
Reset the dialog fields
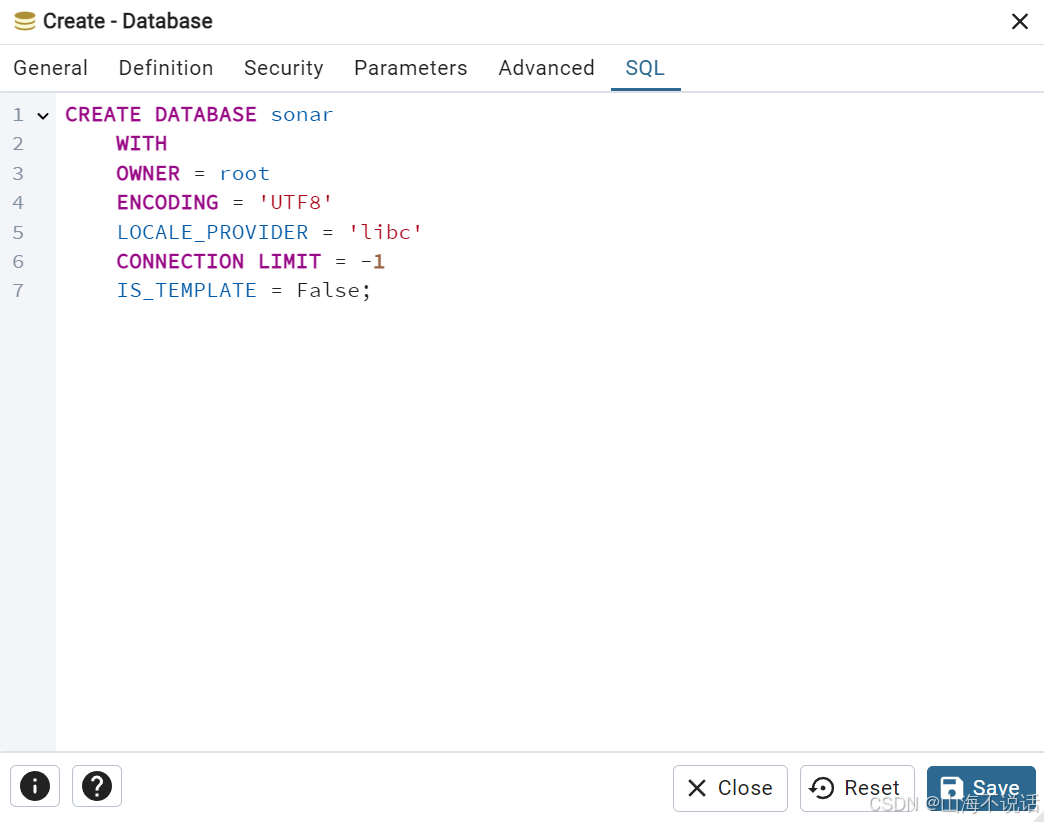pos(856,788)
